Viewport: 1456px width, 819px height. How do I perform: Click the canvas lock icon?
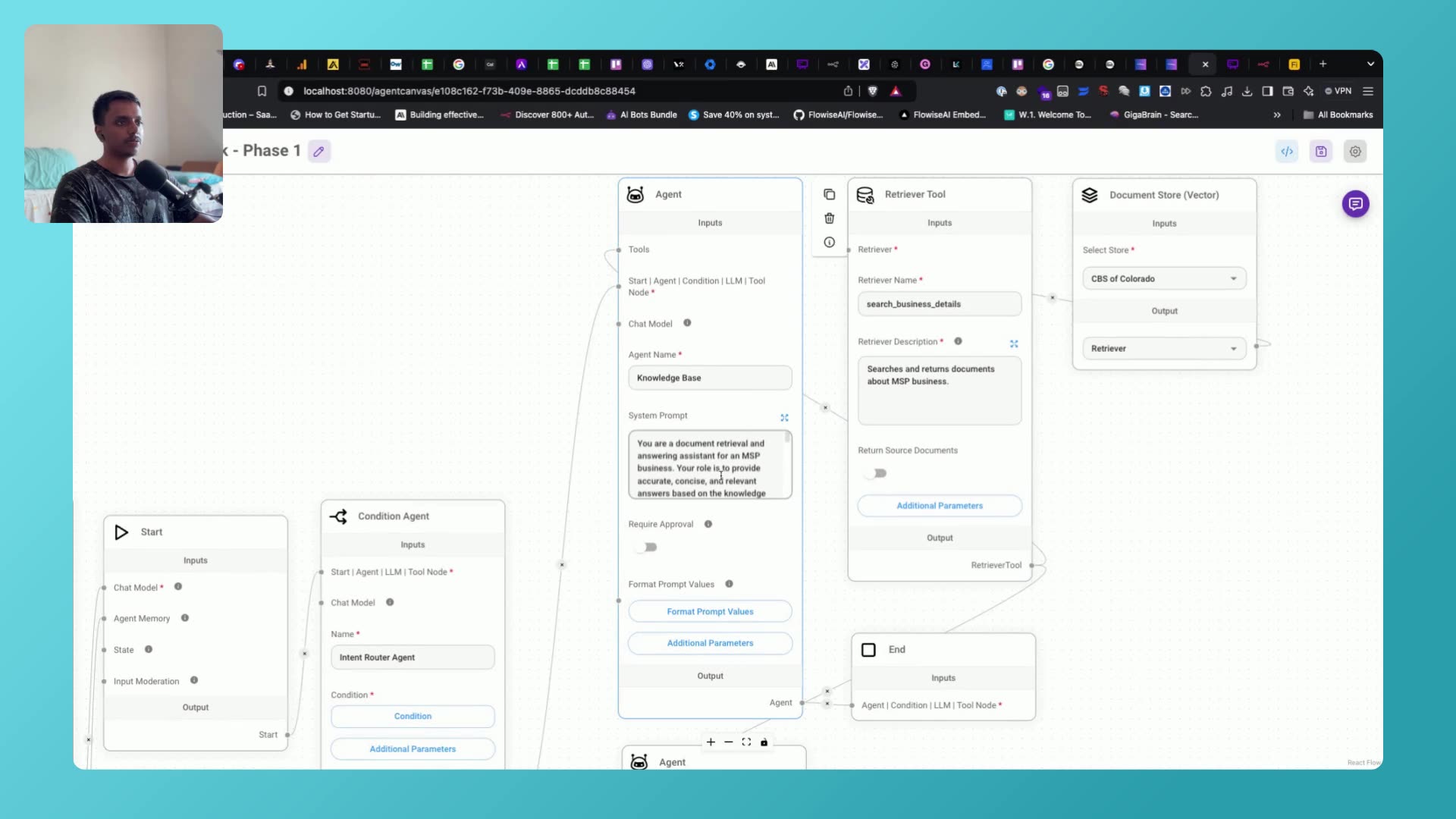click(764, 742)
